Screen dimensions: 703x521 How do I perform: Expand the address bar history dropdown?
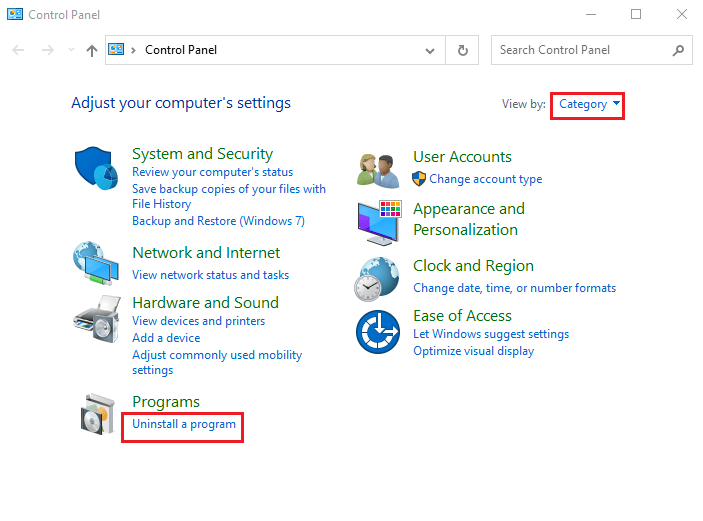tap(430, 50)
